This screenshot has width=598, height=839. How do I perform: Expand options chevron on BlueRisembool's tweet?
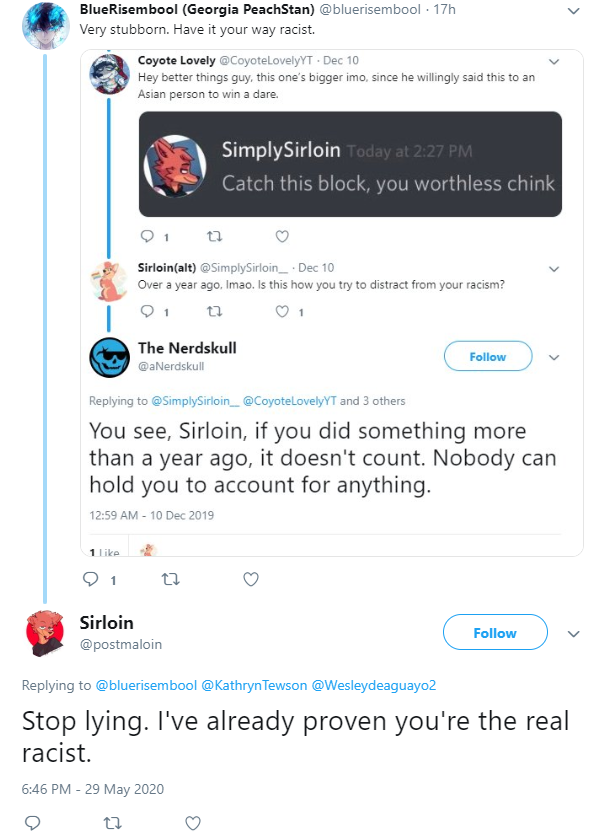coord(573,11)
